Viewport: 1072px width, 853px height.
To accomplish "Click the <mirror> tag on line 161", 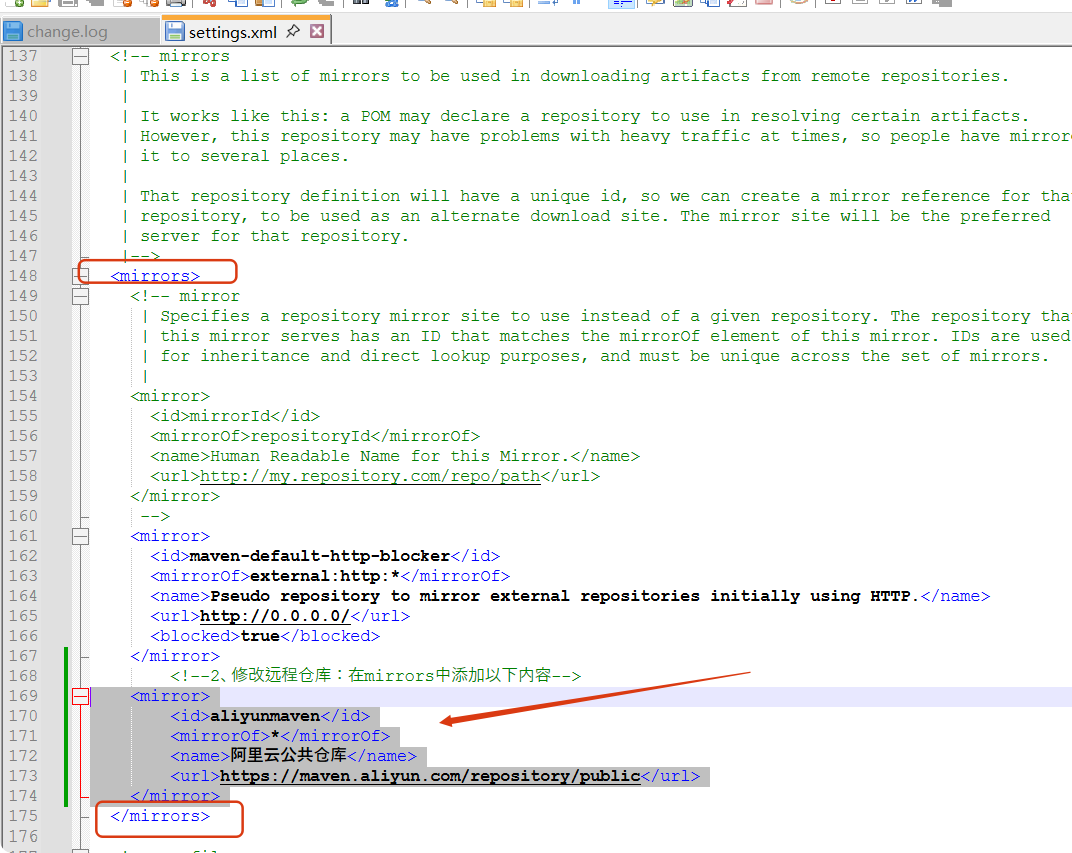I will (x=170, y=536).
